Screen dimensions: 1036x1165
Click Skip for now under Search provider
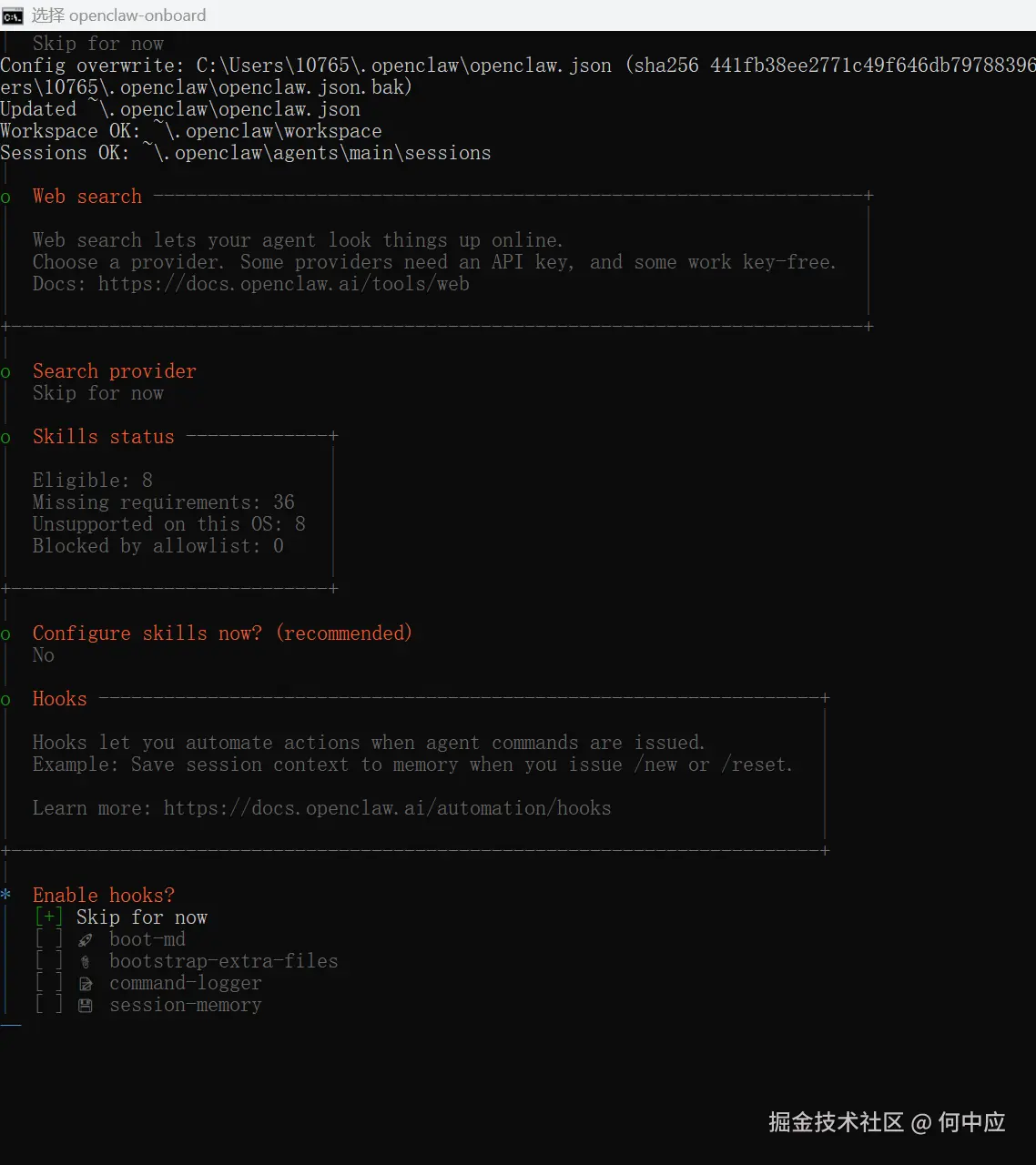coord(98,393)
